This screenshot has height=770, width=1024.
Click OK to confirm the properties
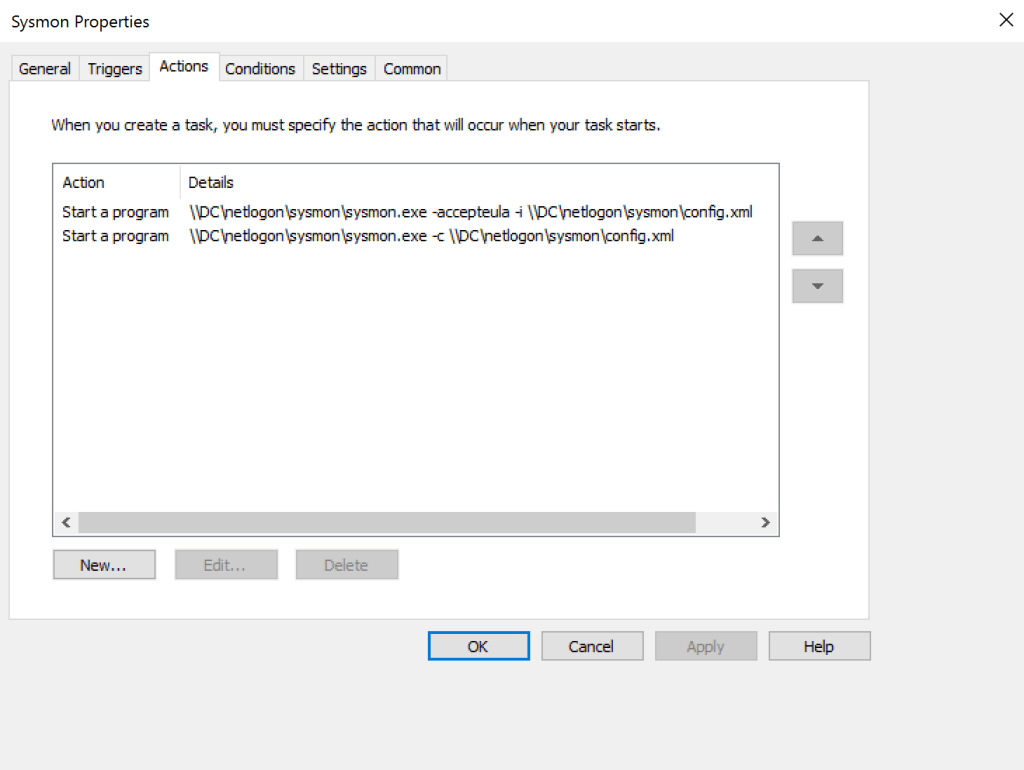pyautogui.click(x=478, y=647)
